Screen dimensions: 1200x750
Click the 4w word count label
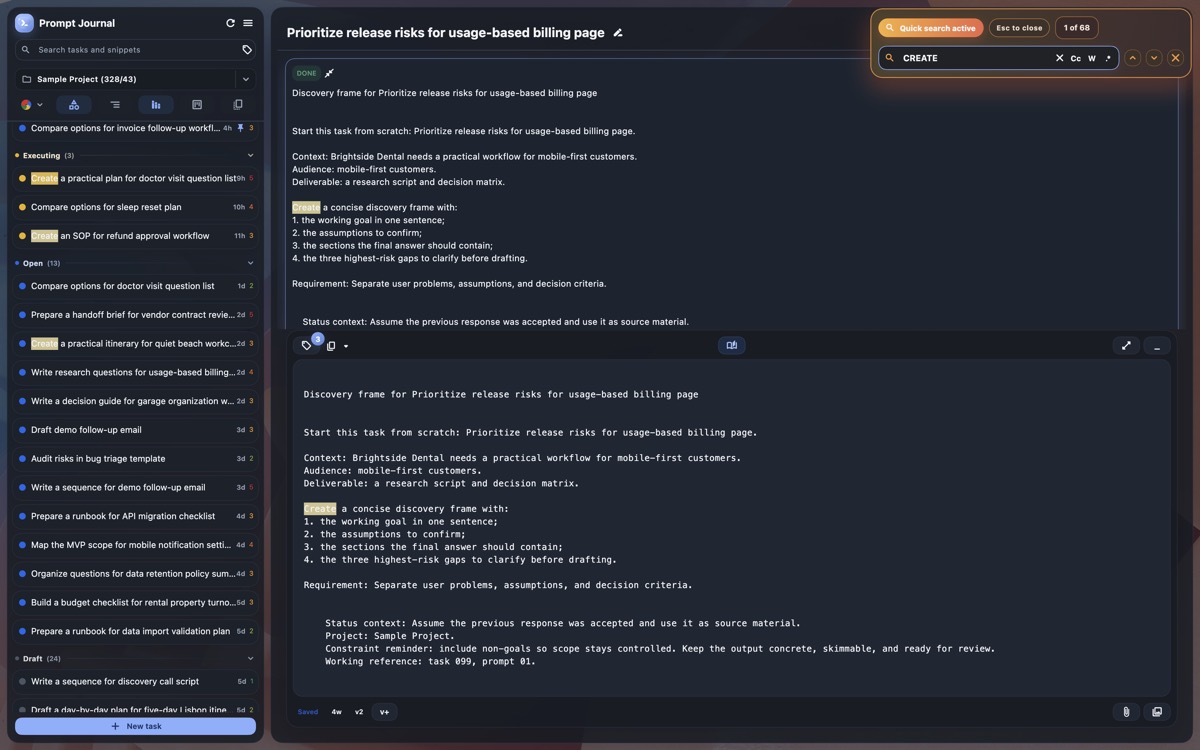(x=337, y=712)
